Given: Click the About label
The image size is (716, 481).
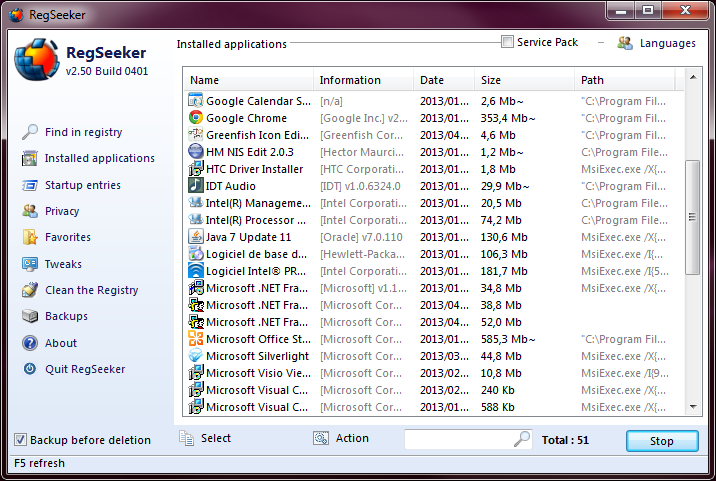Looking at the screenshot, I should point(61,343).
